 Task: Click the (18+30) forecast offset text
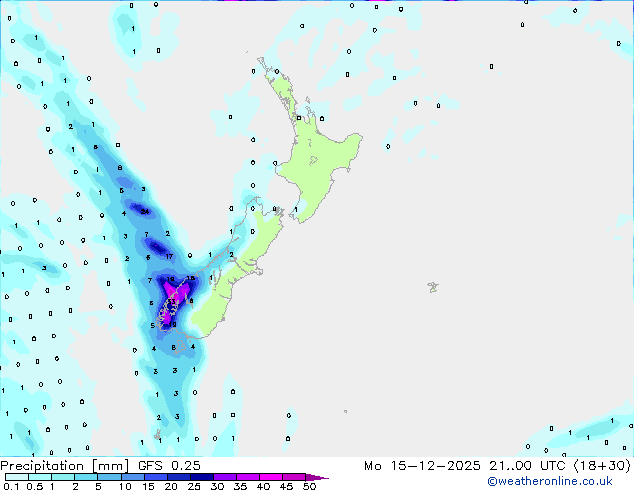tap(602, 465)
